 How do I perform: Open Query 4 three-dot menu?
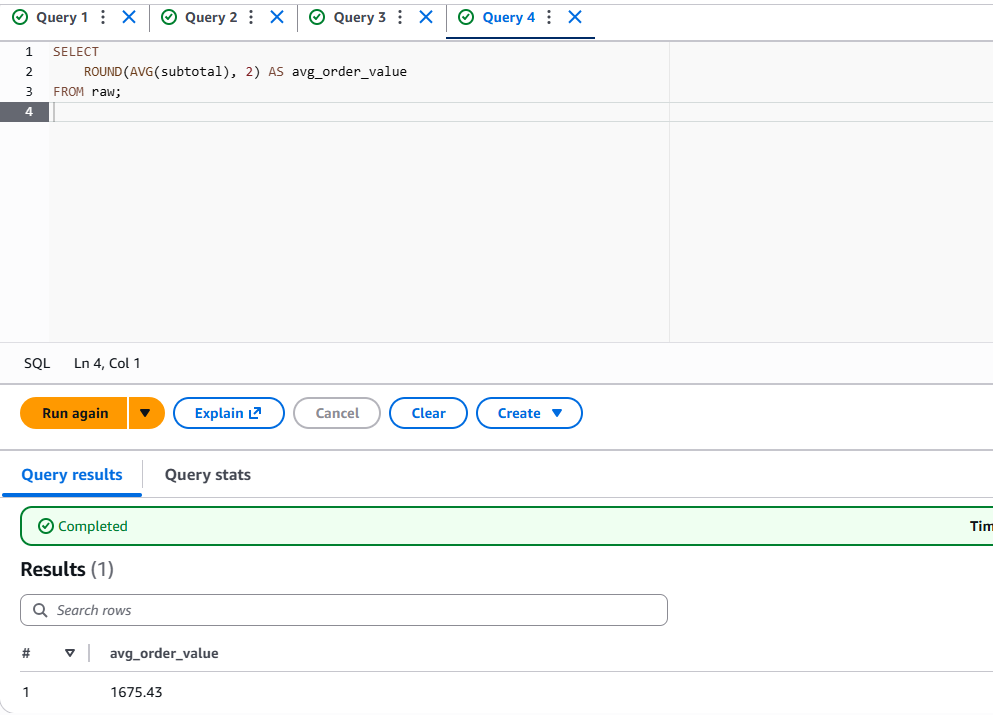pyautogui.click(x=549, y=18)
